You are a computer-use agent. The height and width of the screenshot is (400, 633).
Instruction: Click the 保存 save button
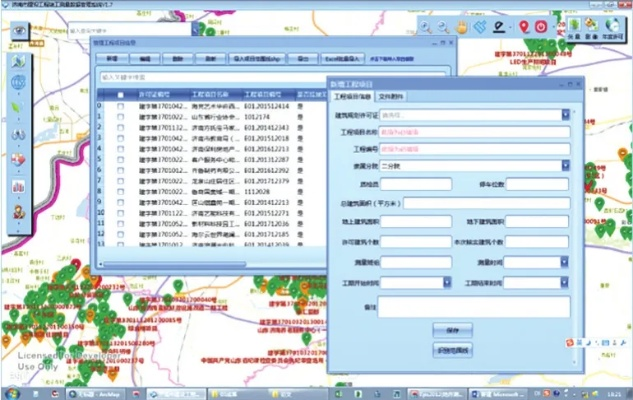pyautogui.click(x=453, y=328)
